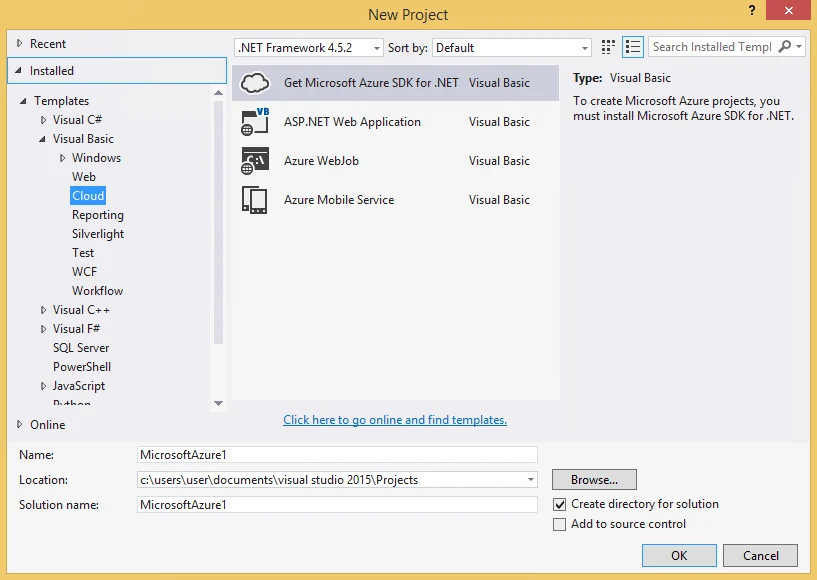Click the search magnifier icon

(x=784, y=47)
